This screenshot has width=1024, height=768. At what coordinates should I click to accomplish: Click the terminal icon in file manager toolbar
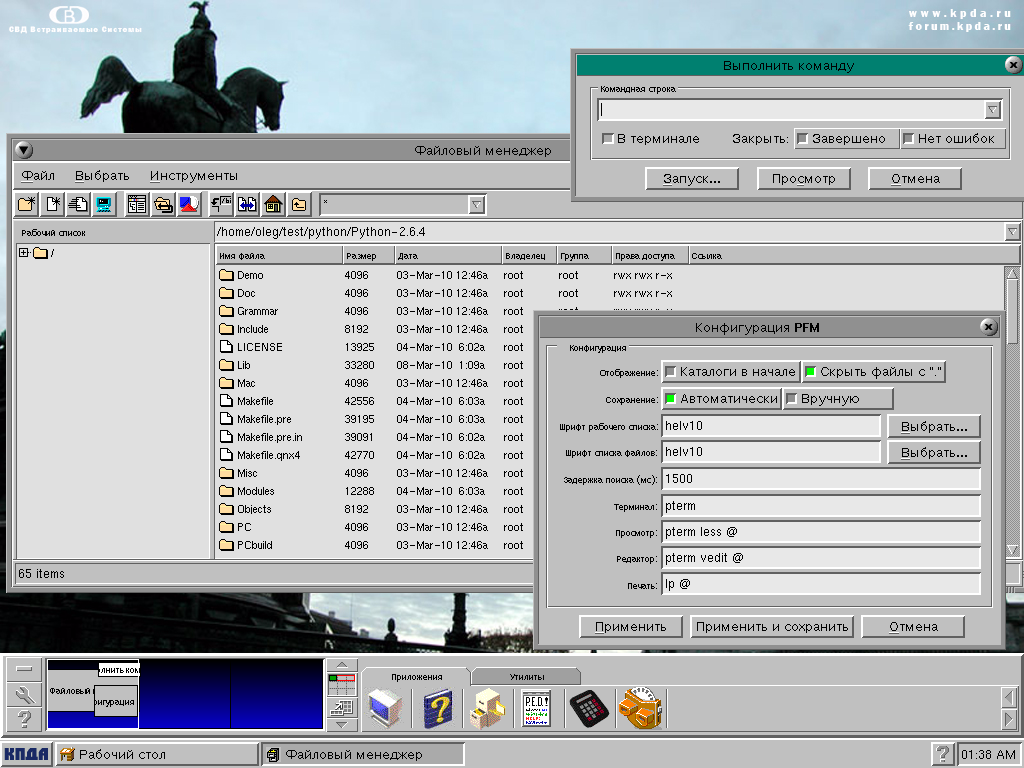104,205
